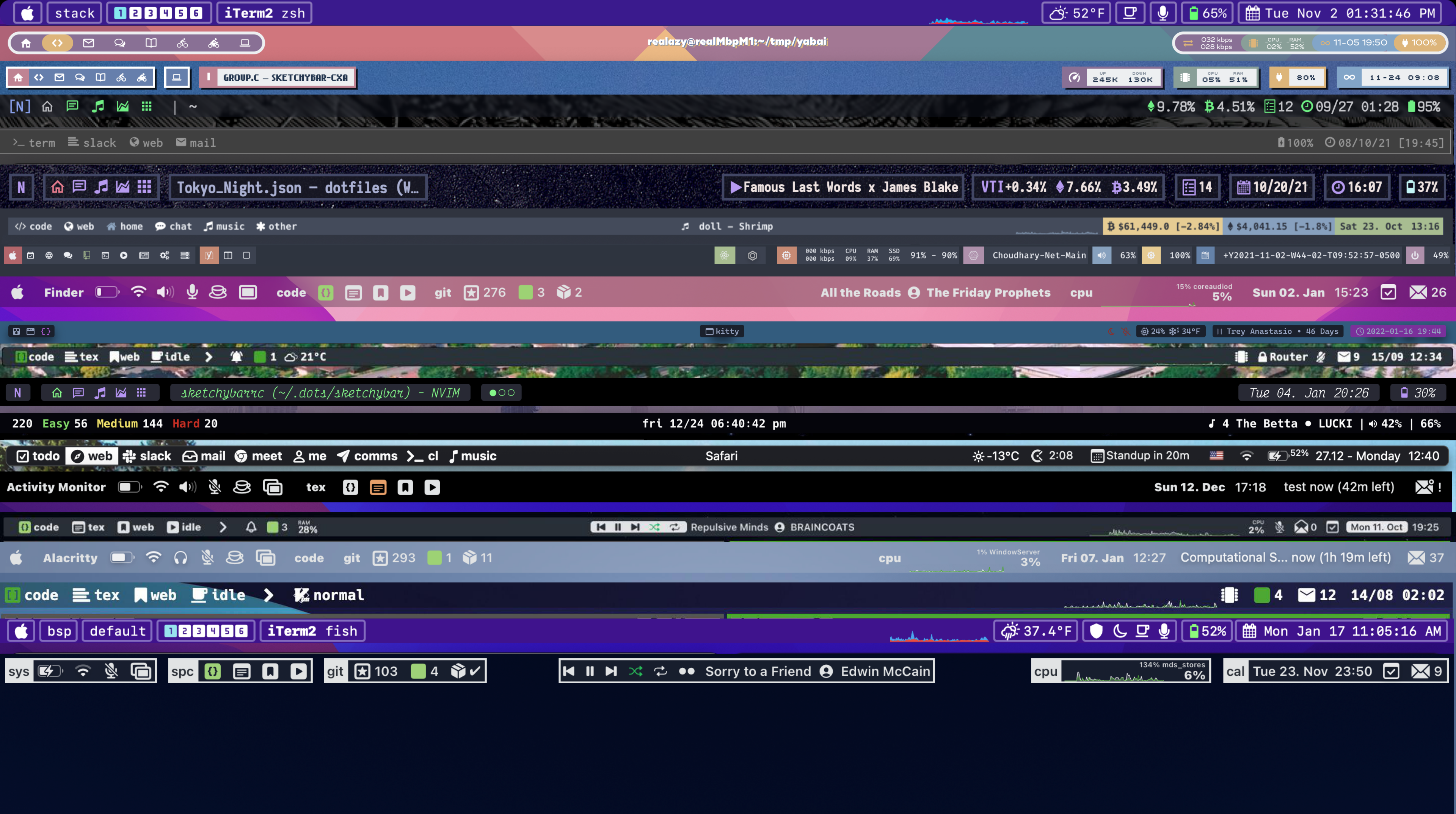This screenshot has width=1456, height=814.
Task: Click the RAM 28% indicator
Action: 308,527
